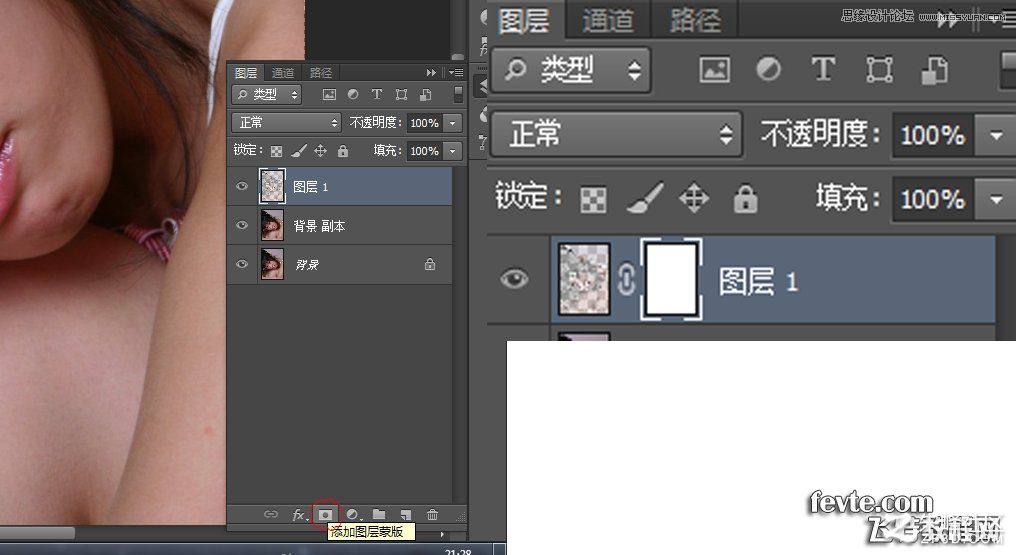Click the T type filter icon in small panel
This screenshot has height=555, width=1016.
click(x=376, y=94)
